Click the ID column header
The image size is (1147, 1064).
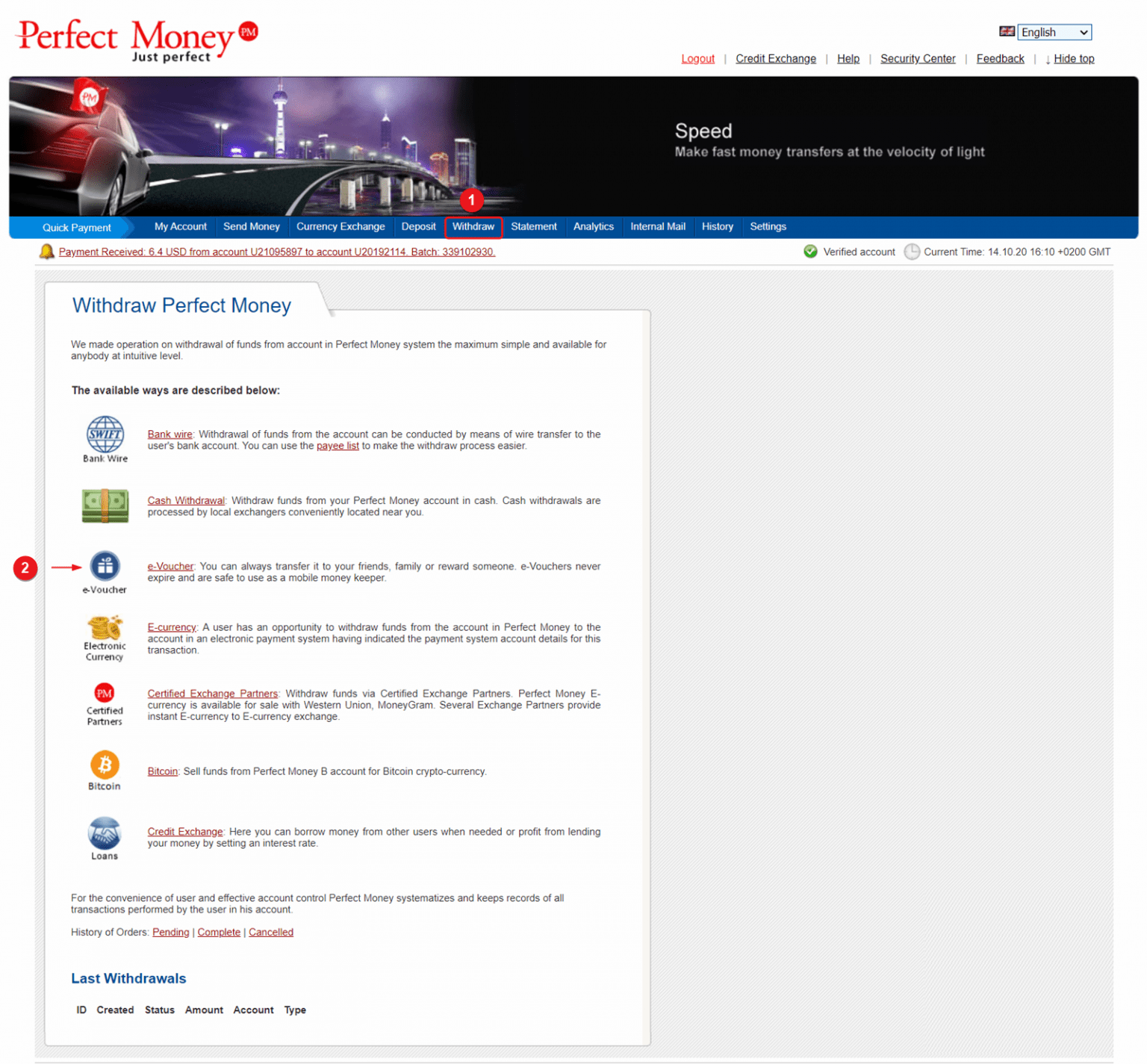tap(81, 1010)
